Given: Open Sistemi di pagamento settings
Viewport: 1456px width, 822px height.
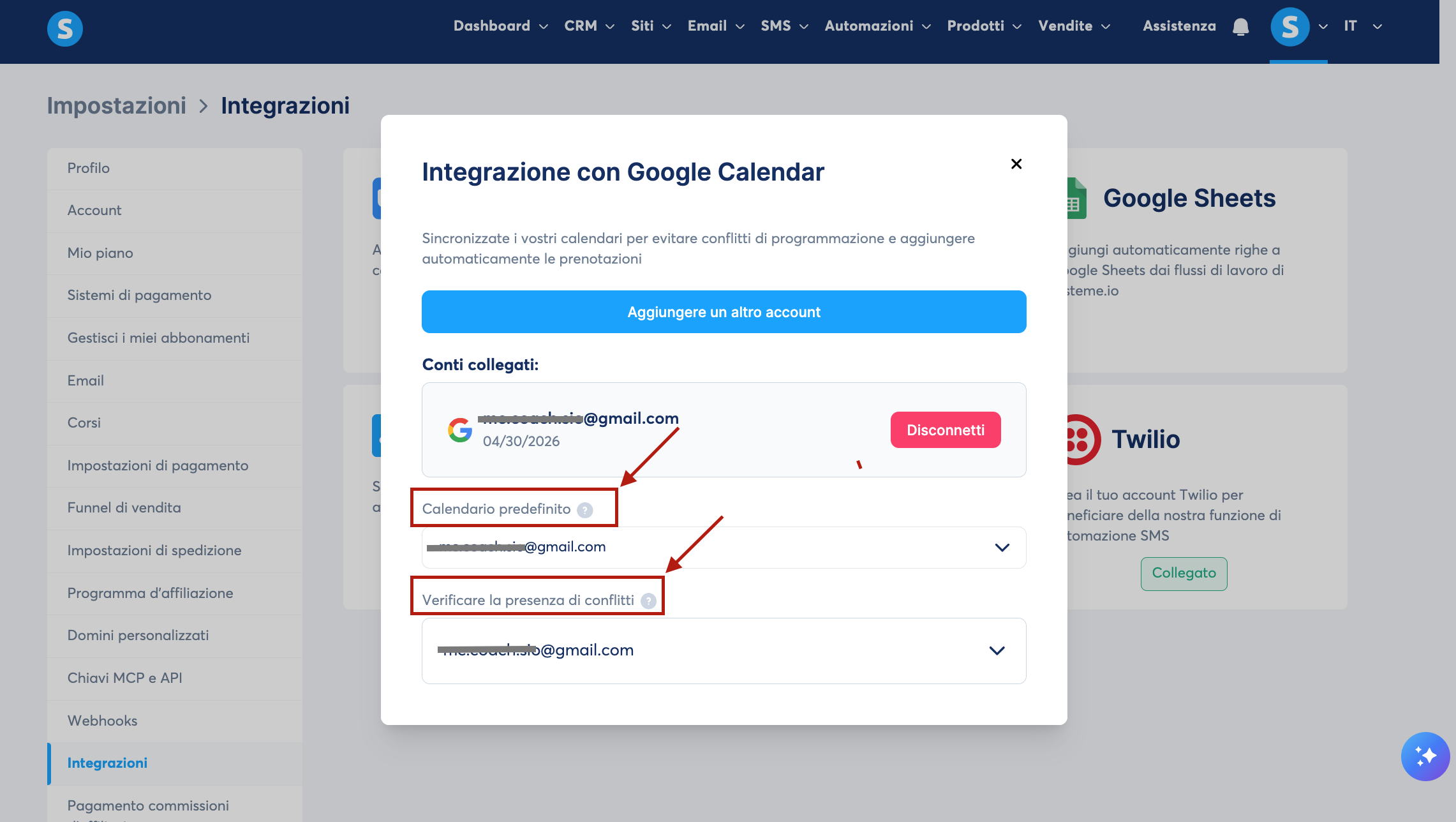Looking at the screenshot, I should pyautogui.click(x=175, y=295).
